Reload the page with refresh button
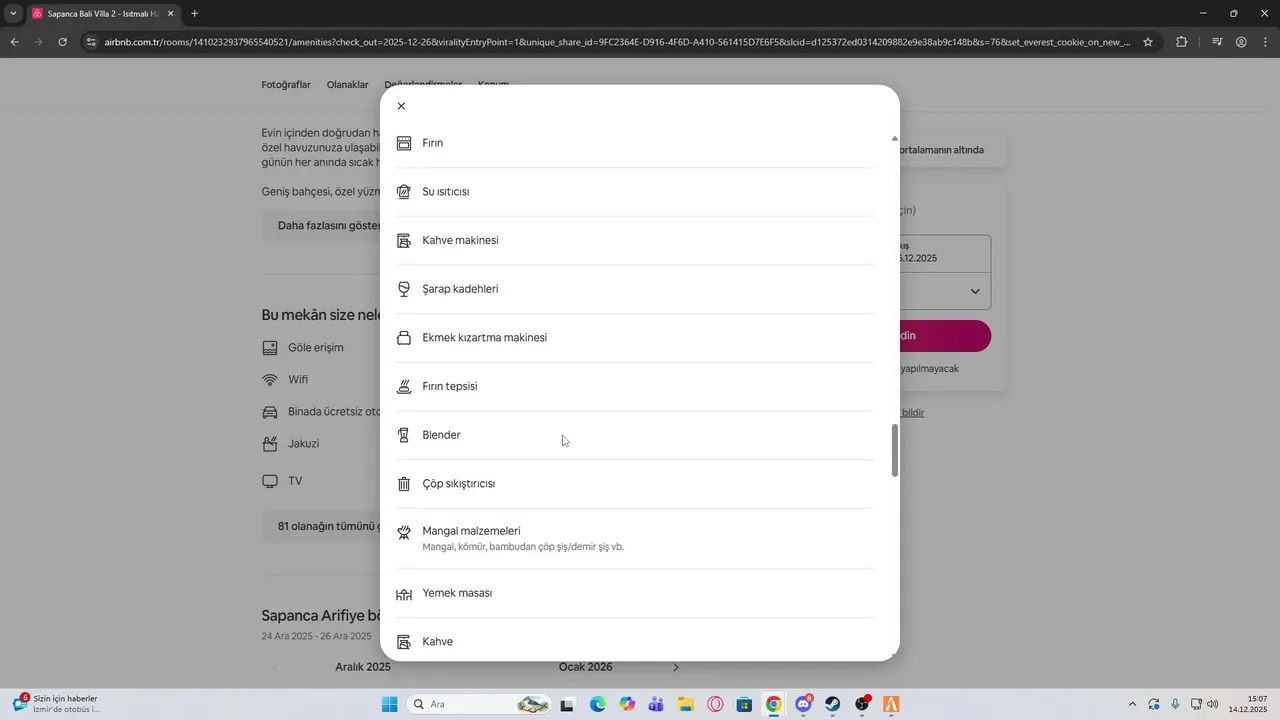This screenshot has width=1280, height=720. (x=63, y=42)
